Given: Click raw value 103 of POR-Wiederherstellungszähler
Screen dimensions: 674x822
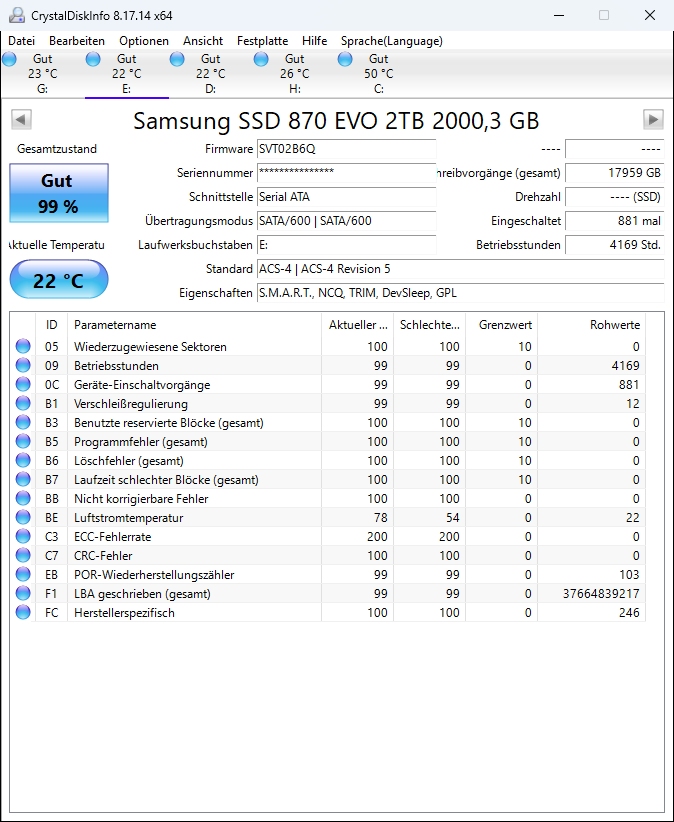Looking at the screenshot, I should tap(629, 575).
